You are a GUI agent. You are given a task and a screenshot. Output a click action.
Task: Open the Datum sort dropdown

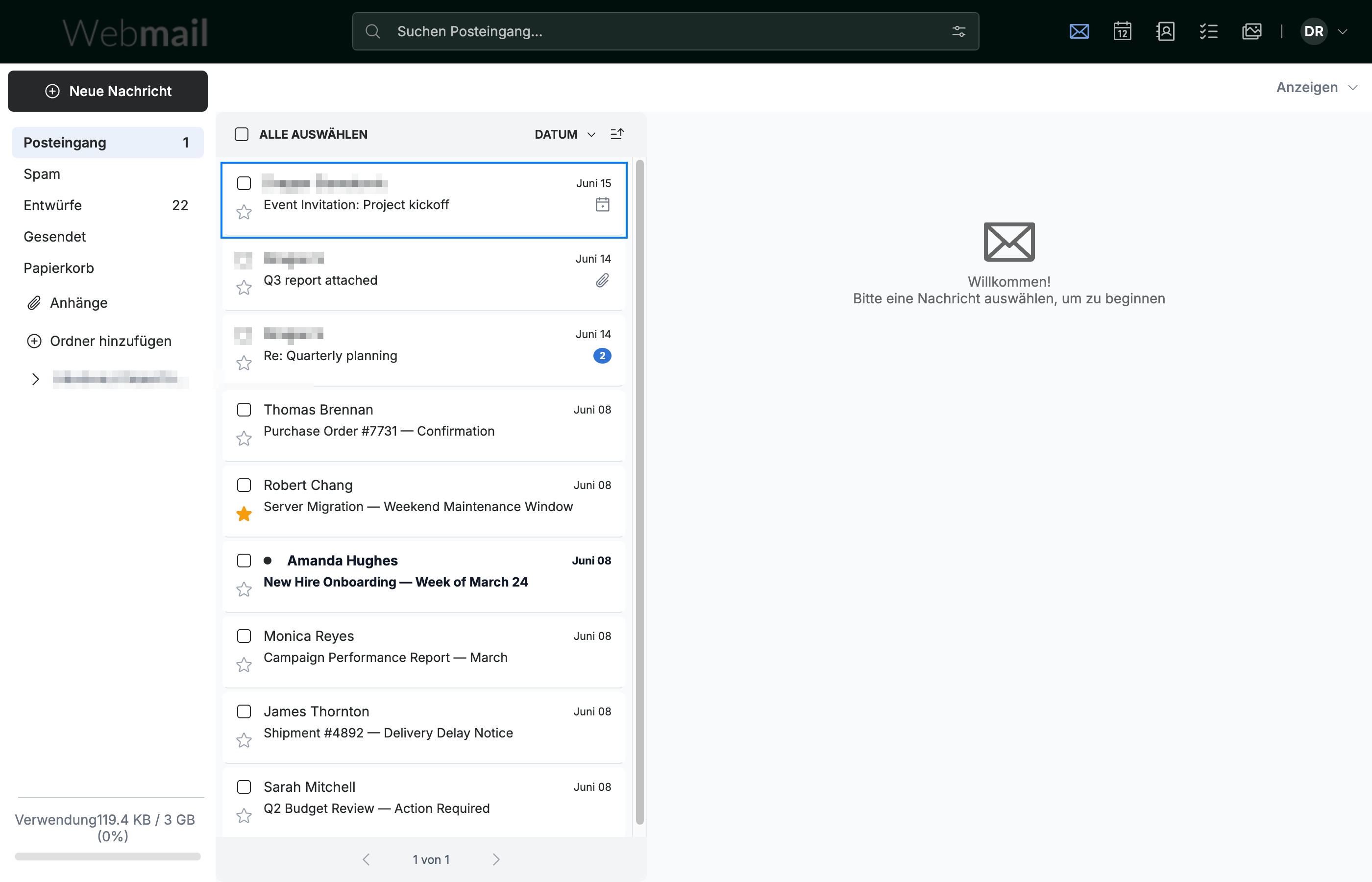[x=565, y=134]
